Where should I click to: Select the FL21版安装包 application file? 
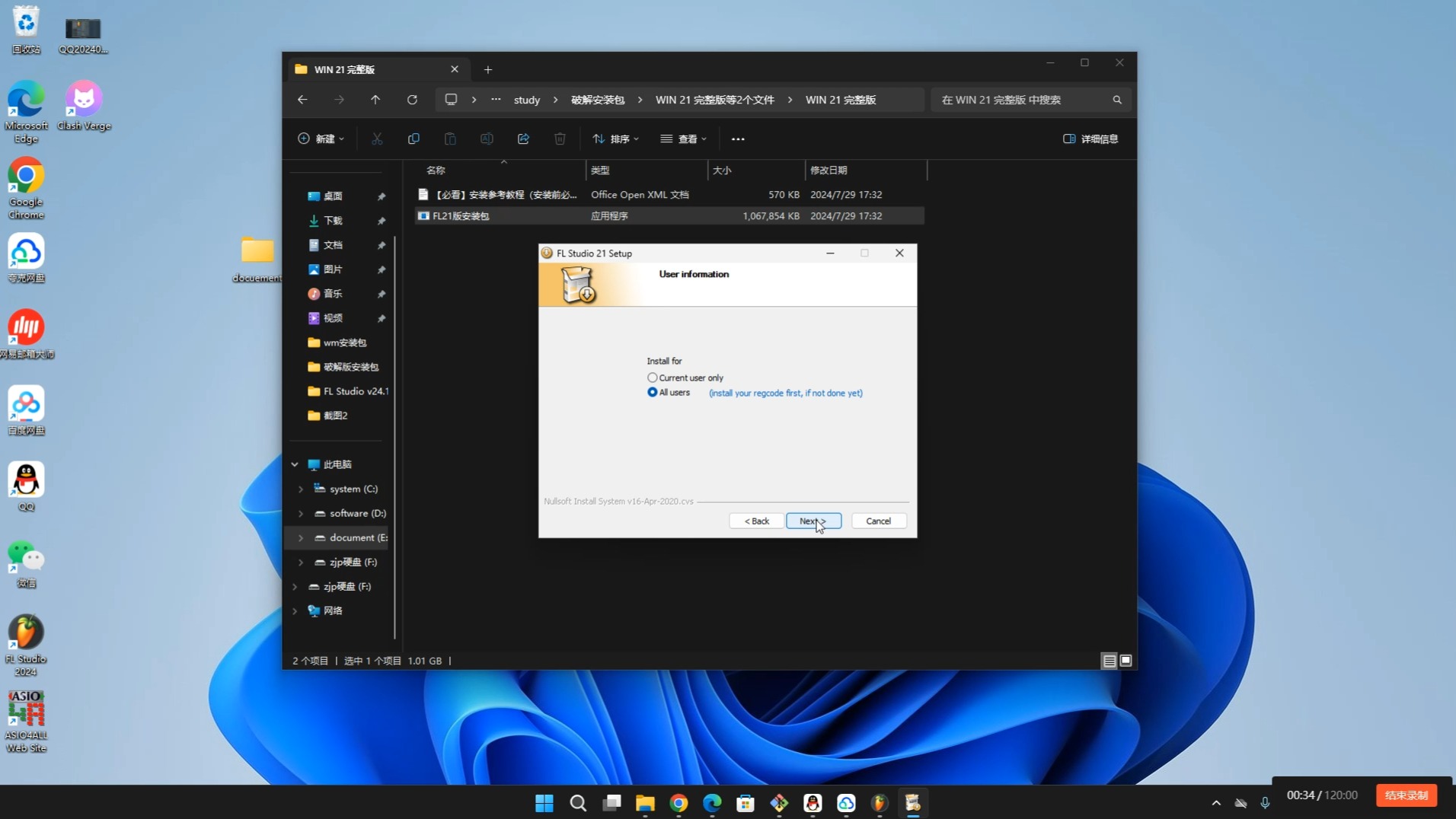[x=669, y=216]
